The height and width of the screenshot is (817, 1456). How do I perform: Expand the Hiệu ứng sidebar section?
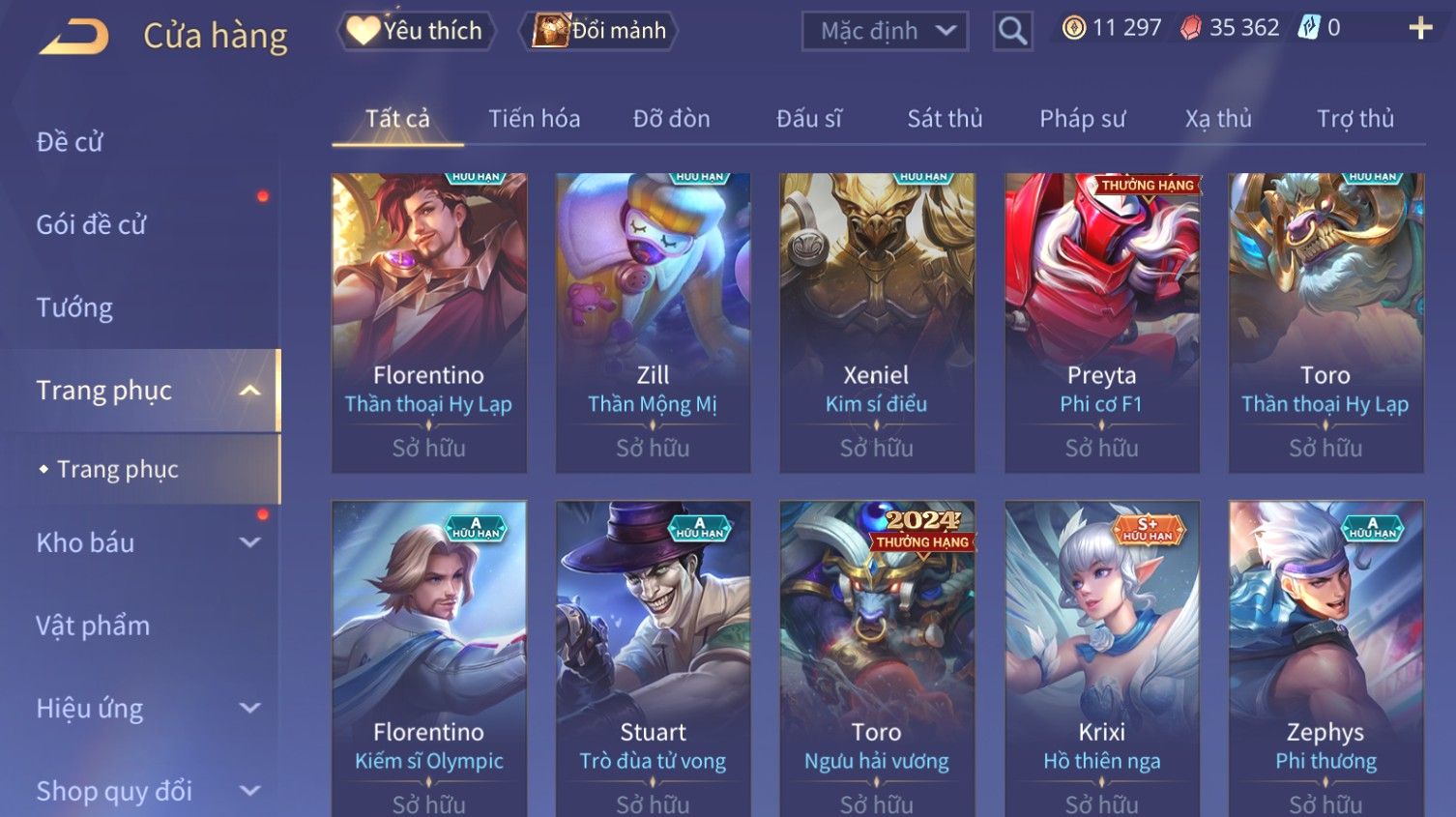click(249, 709)
